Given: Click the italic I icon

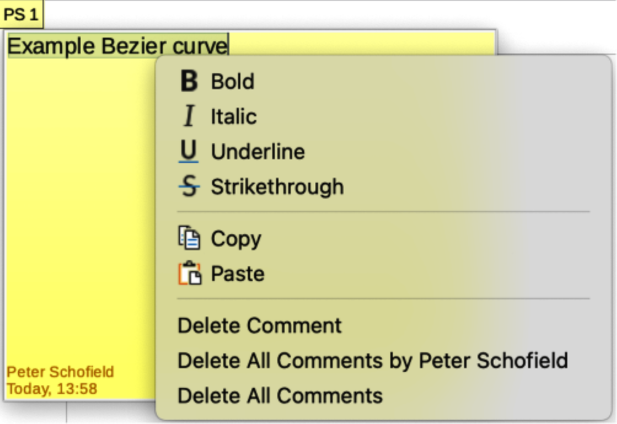Looking at the screenshot, I should pos(189,117).
